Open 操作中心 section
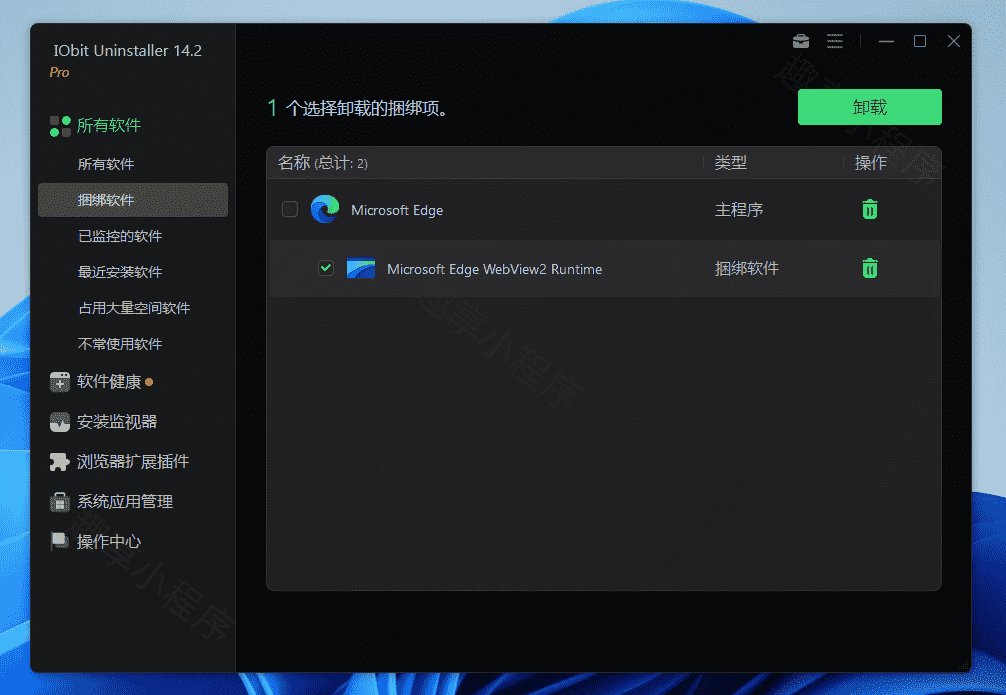Viewport: 1006px width, 695px height. 109,541
